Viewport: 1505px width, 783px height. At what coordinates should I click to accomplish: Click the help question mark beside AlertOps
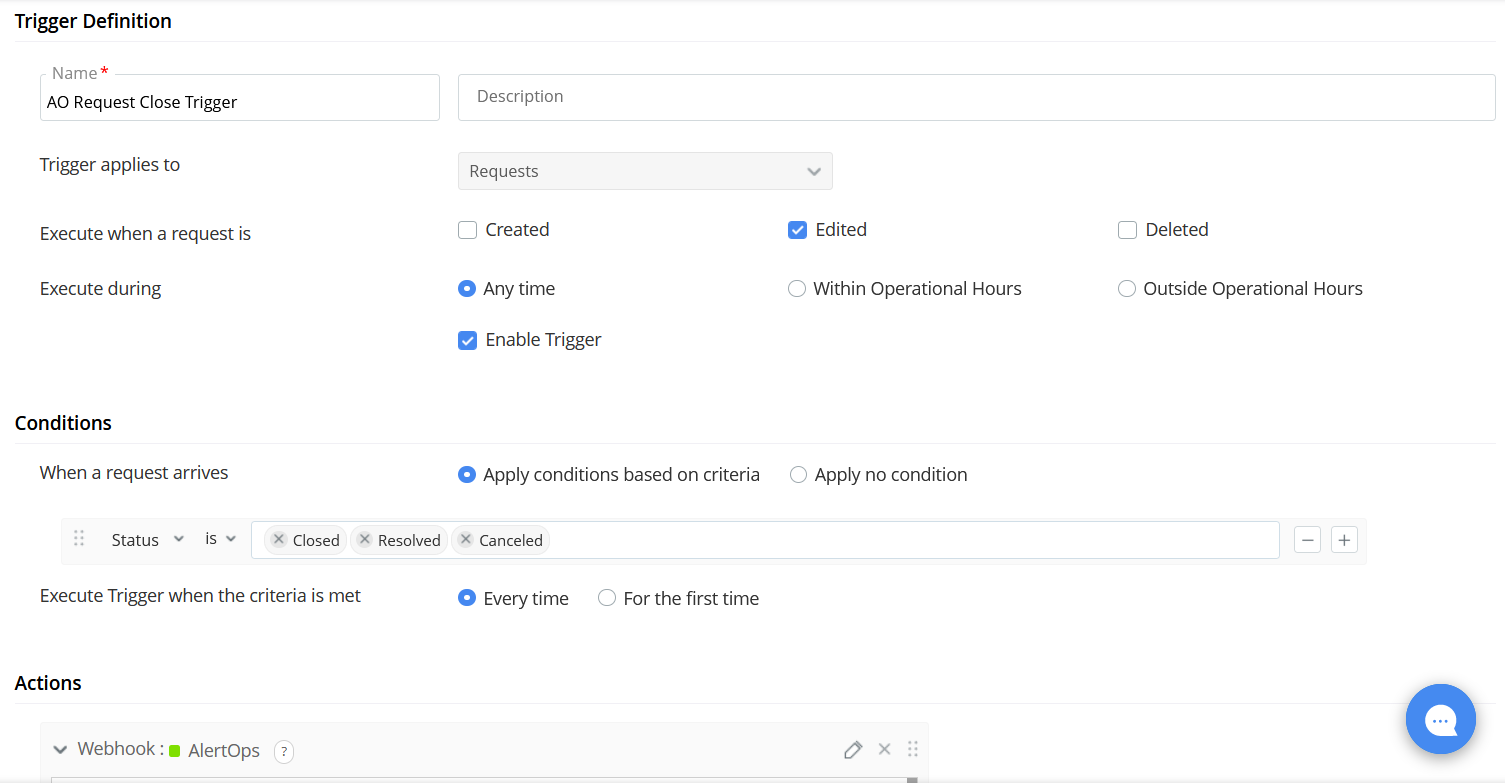click(x=284, y=751)
